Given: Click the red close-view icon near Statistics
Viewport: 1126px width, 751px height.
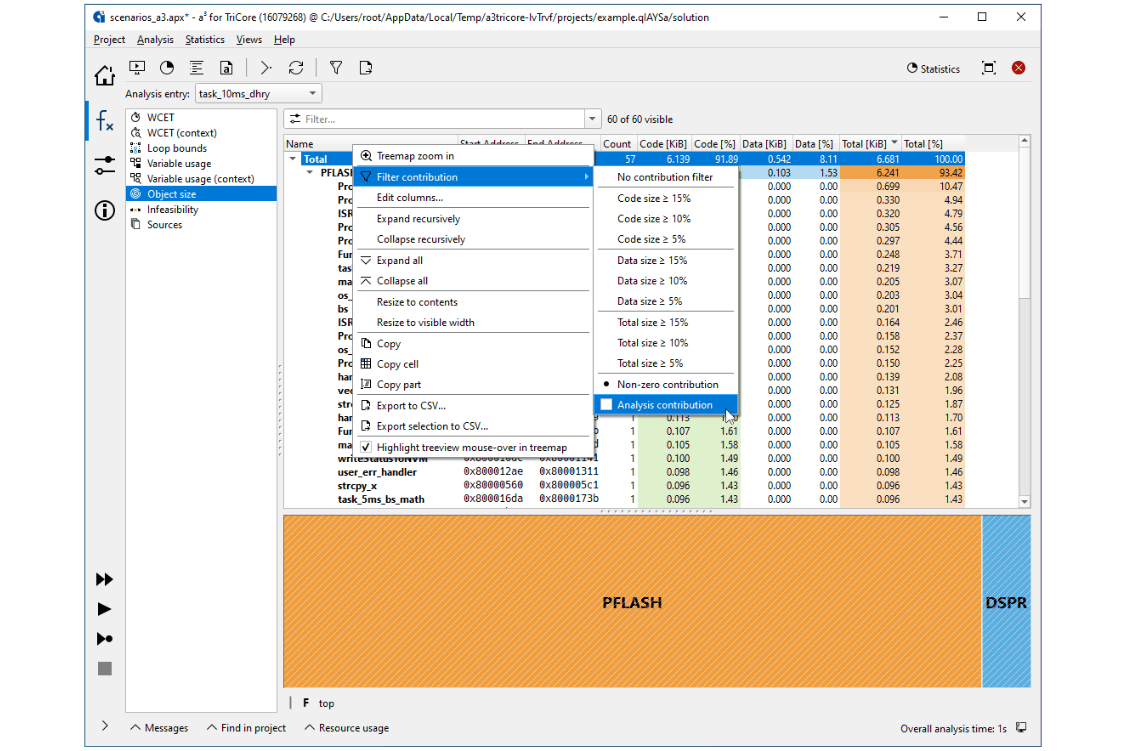Looking at the screenshot, I should (1018, 68).
